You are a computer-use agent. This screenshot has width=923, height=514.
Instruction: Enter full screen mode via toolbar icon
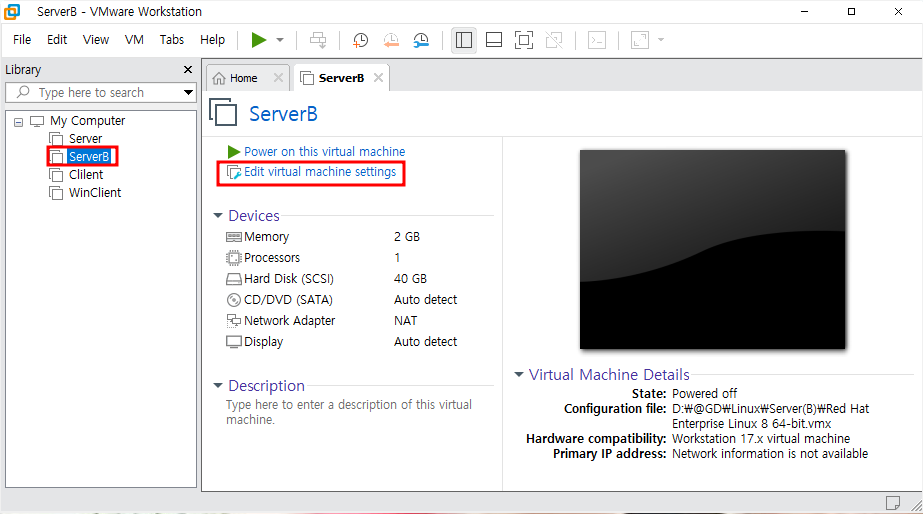pyautogui.click(x=523, y=40)
